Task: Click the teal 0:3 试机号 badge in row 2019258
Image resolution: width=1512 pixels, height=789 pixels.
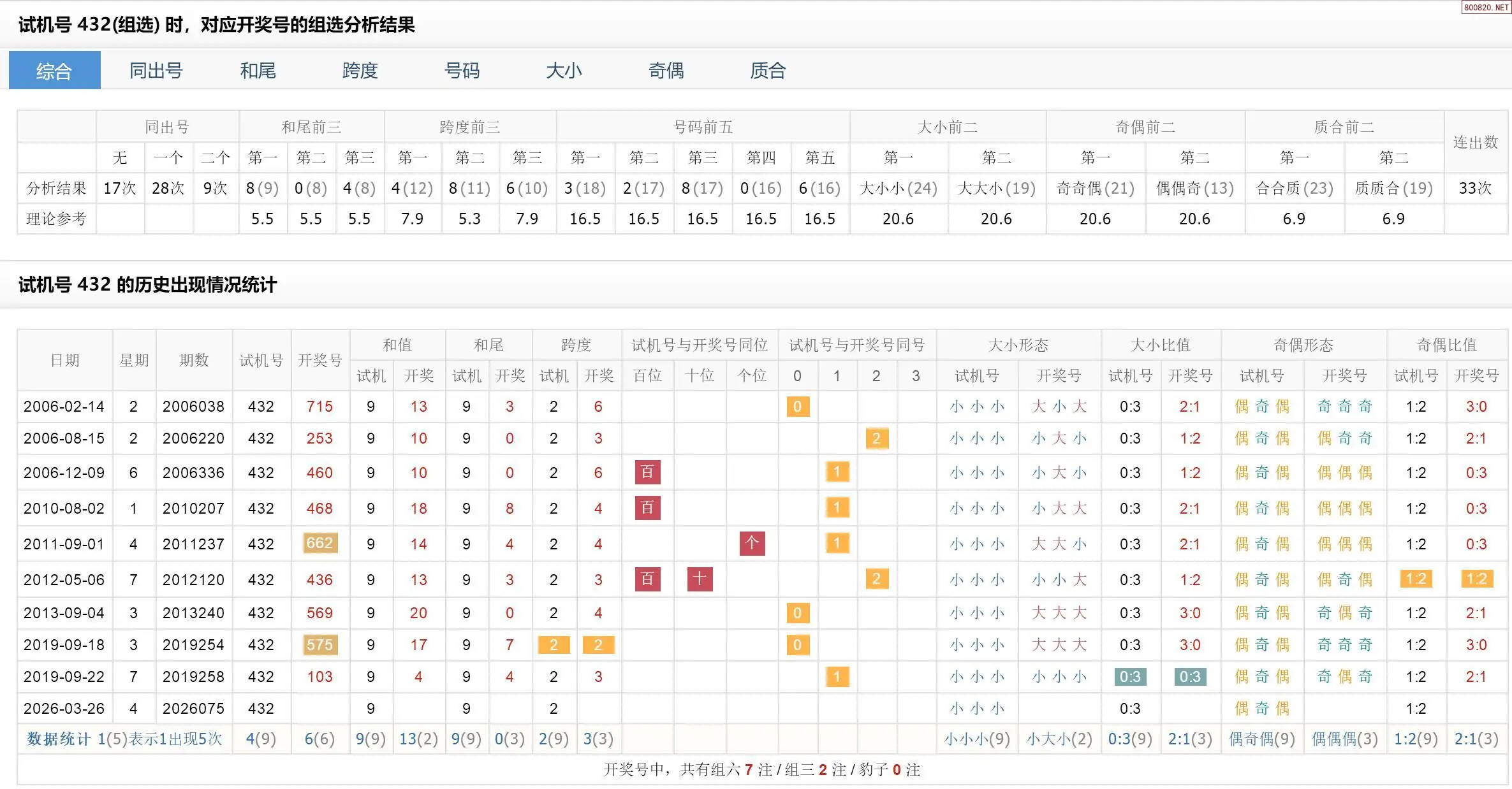Action: tap(1130, 677)
